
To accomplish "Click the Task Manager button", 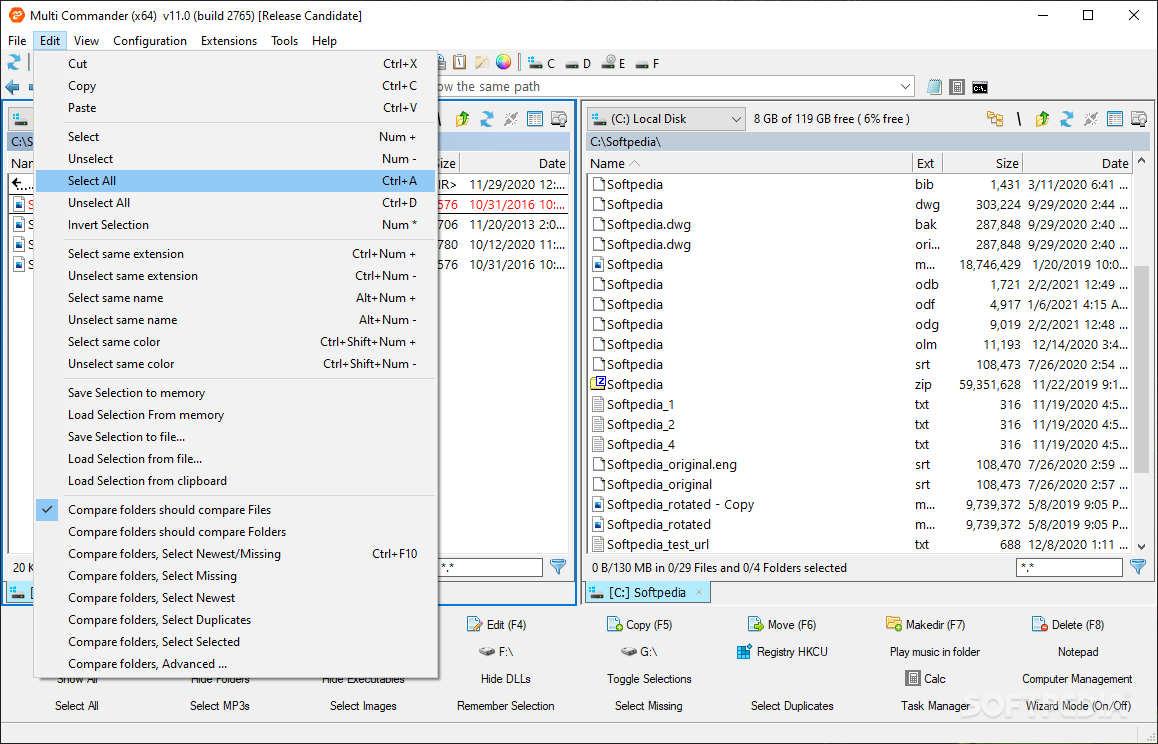I will coord(935,706).
